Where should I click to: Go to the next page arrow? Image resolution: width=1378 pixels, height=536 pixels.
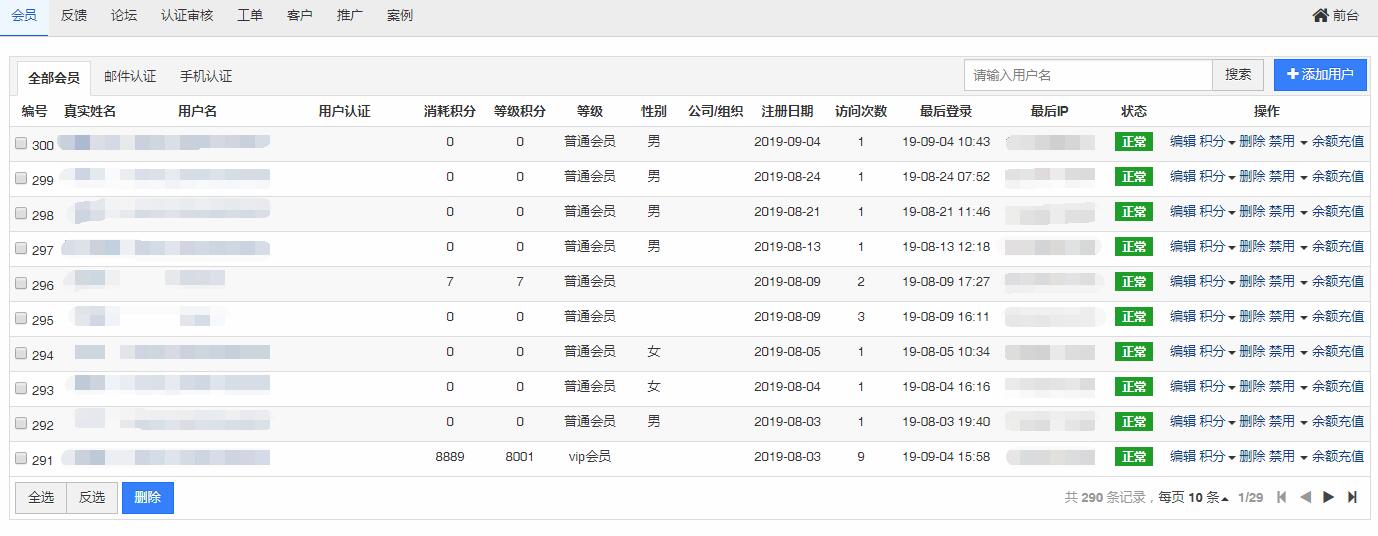click(1329, 497)
